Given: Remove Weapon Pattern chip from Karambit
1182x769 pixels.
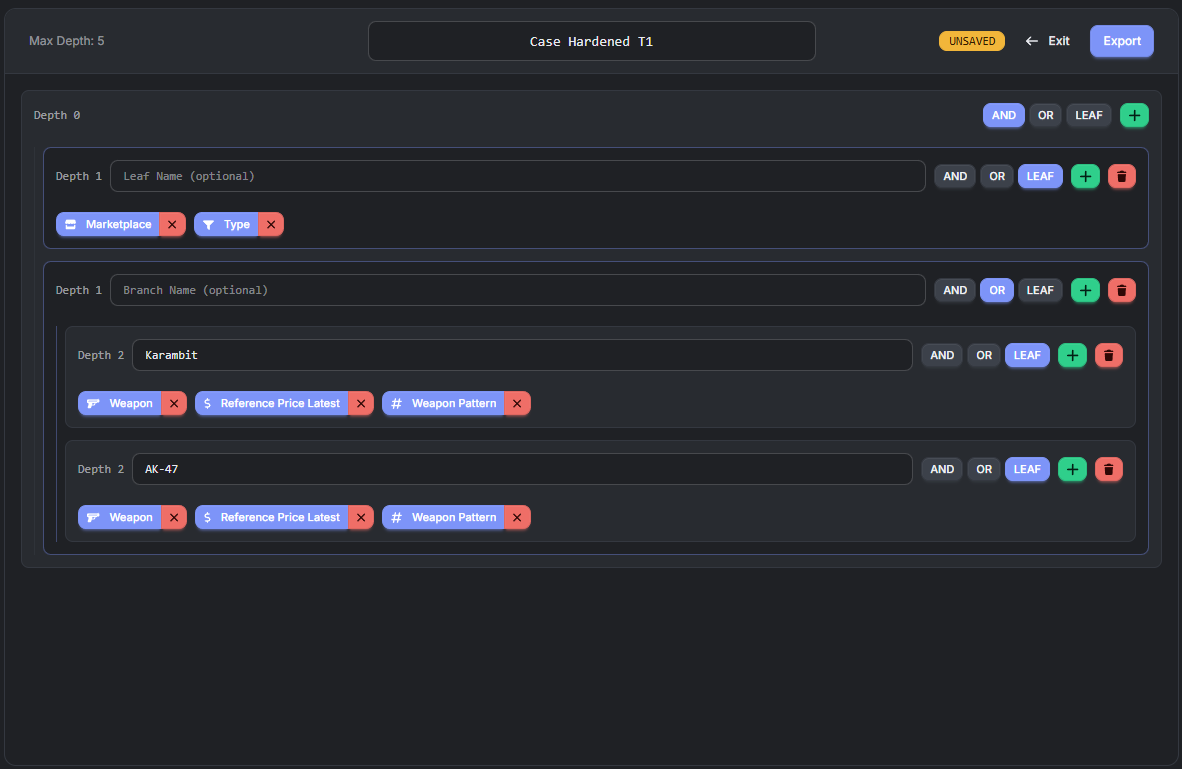Looking at the screenshot, I should click(x=517, y=403).
